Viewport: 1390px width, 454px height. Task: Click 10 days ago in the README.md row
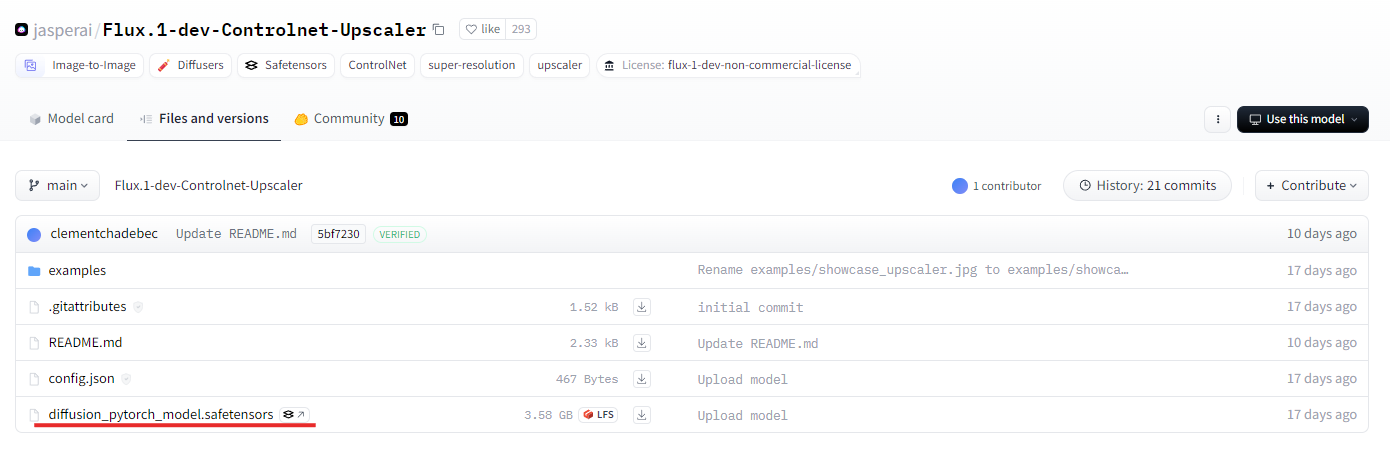click(x=1322, y=343)
